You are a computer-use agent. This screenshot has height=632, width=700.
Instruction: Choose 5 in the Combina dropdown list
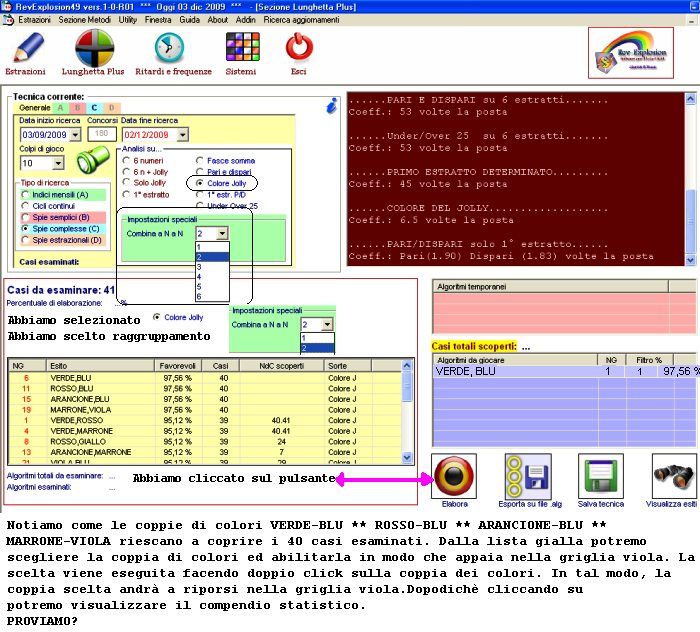[212, 287]
